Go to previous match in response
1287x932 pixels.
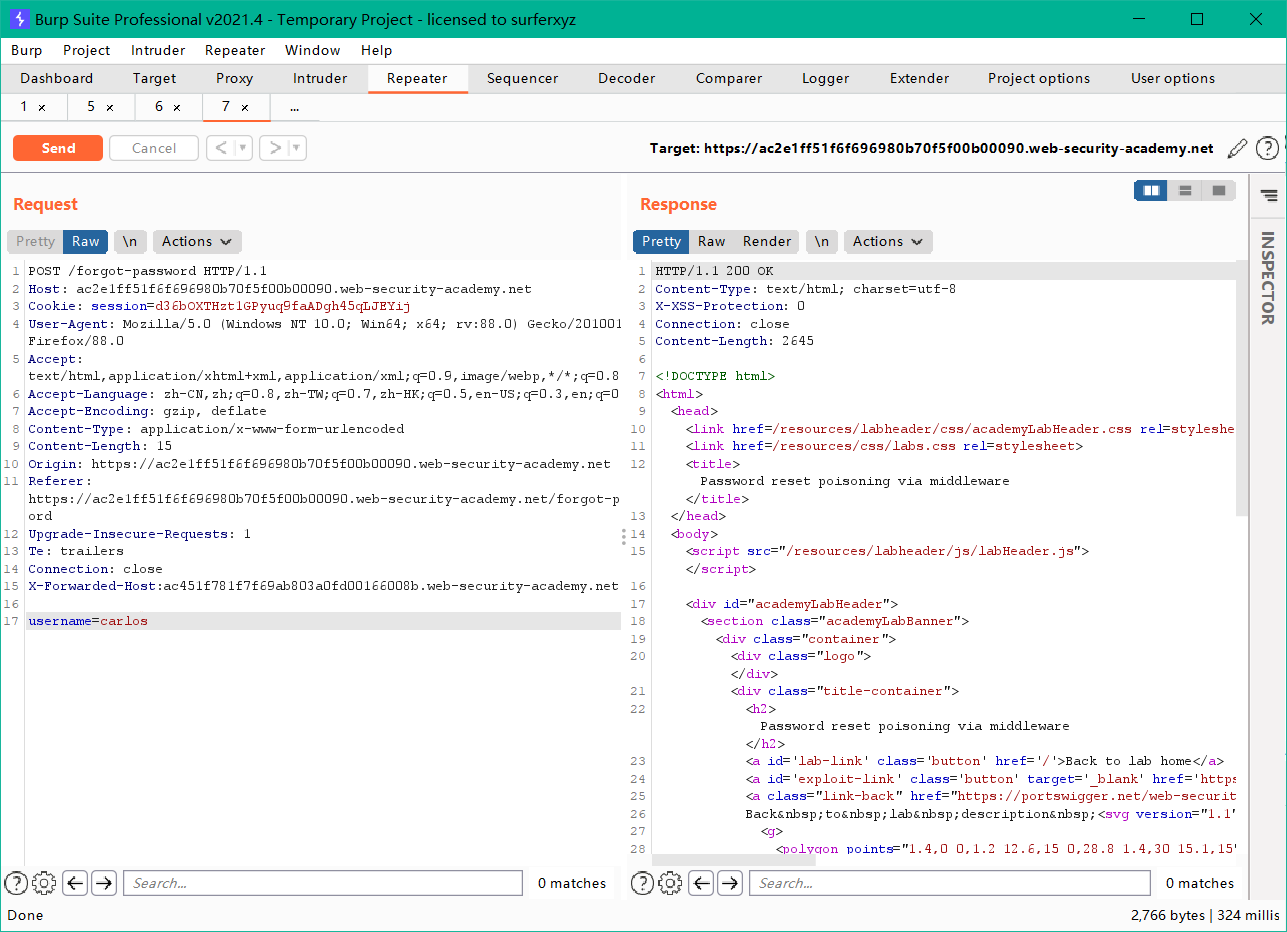702,883
